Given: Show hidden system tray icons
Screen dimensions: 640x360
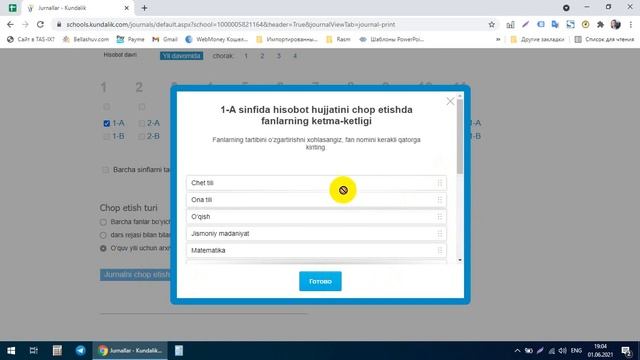Looking at the screenshot, I should (x=517, y=351).
